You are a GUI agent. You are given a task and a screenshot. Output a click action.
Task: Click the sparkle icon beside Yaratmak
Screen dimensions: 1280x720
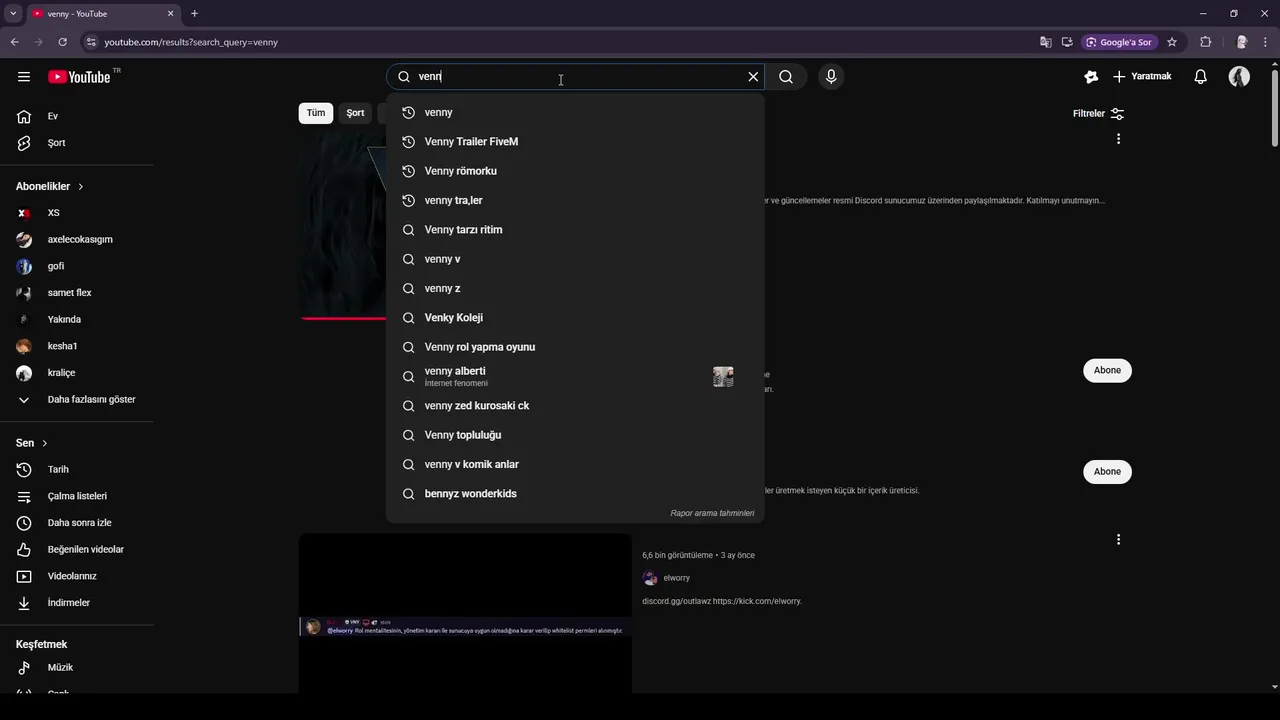[1091, 77]
